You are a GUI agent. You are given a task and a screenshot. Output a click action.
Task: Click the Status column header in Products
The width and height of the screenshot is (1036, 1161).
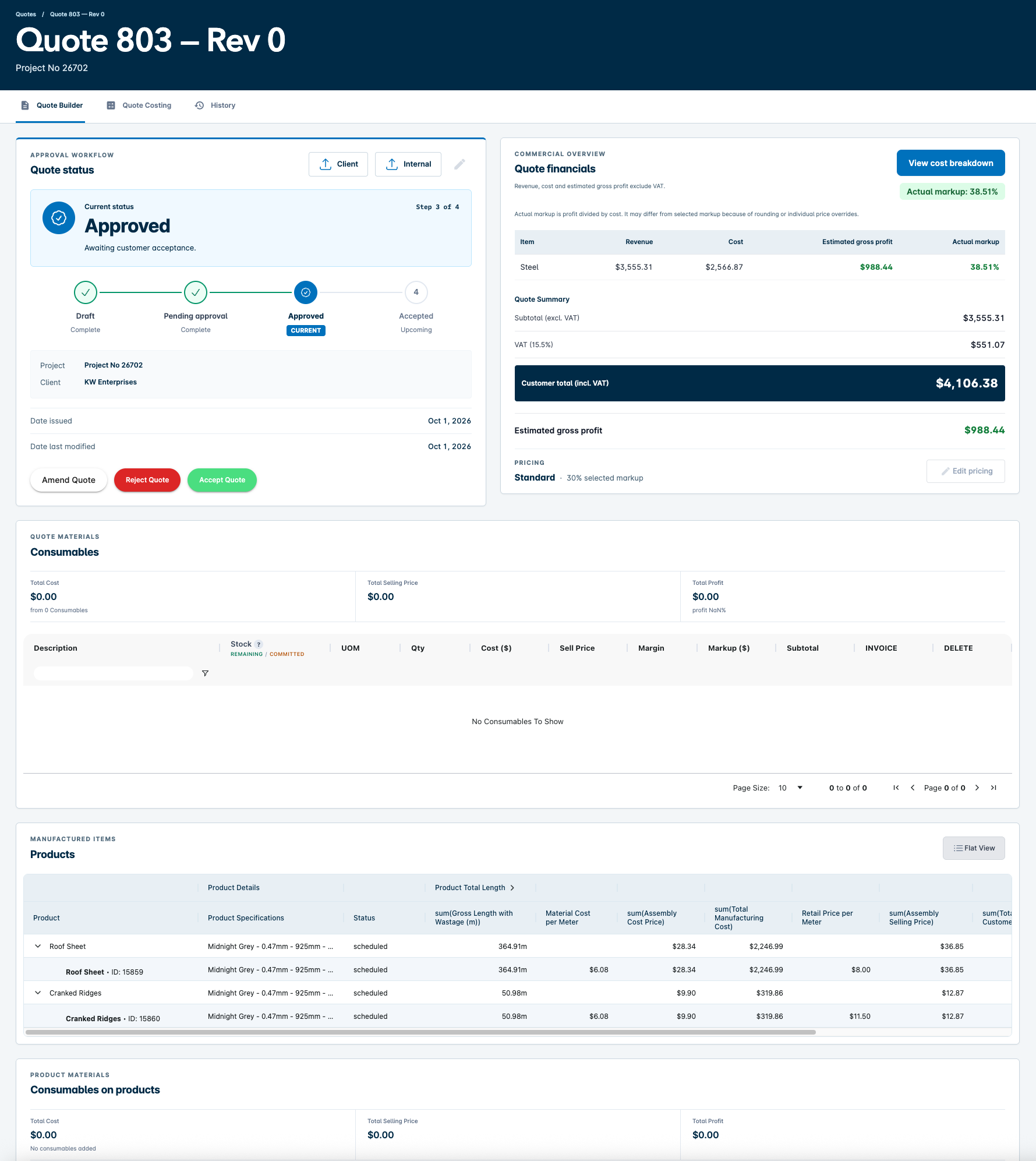pyautogui.click(x=364, y=918)
